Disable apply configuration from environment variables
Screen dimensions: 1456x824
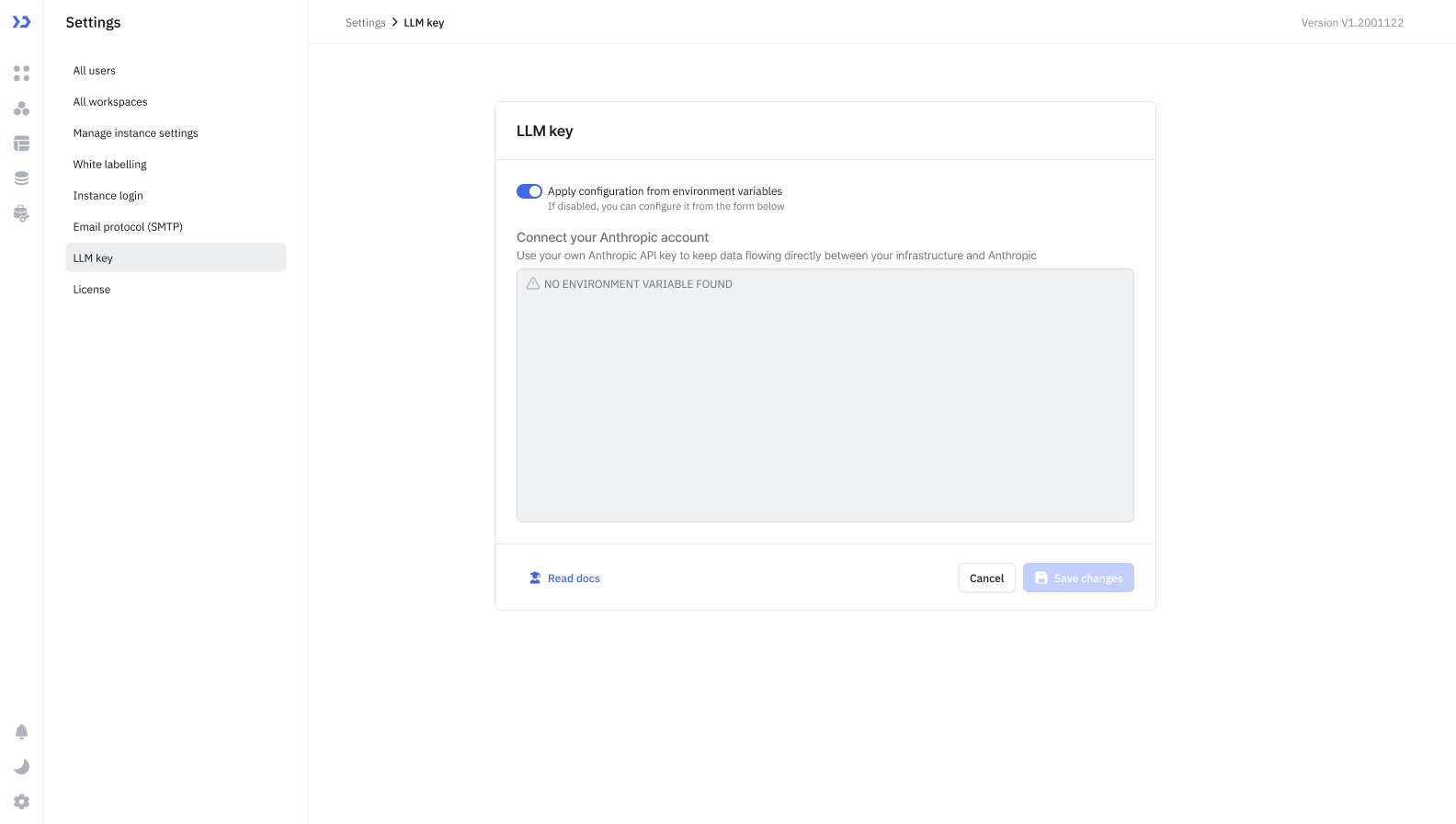coord(529,191)
